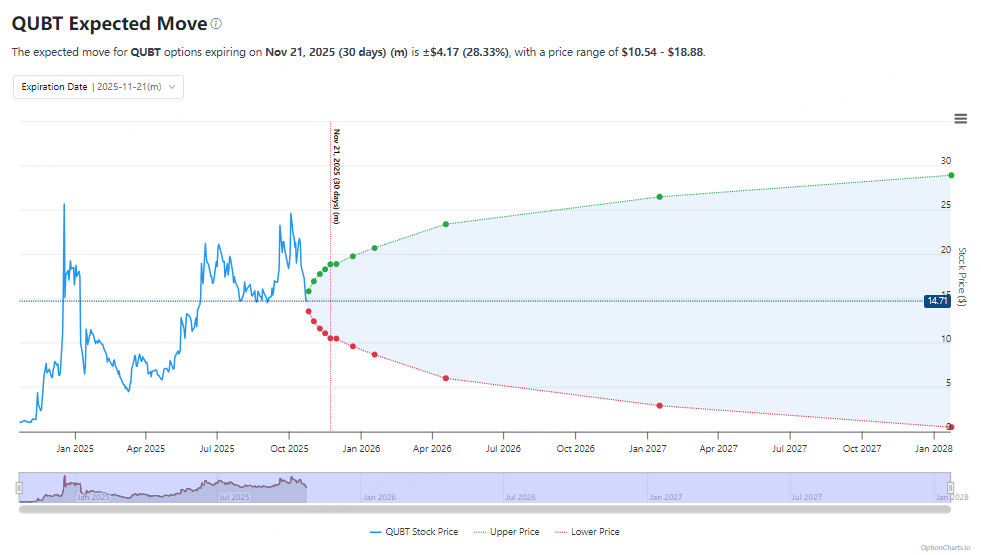Click the price range $10.54 - $18.88 text
Image resolution: width=981 pixels, height=555 pixels.
click(663, 52)
